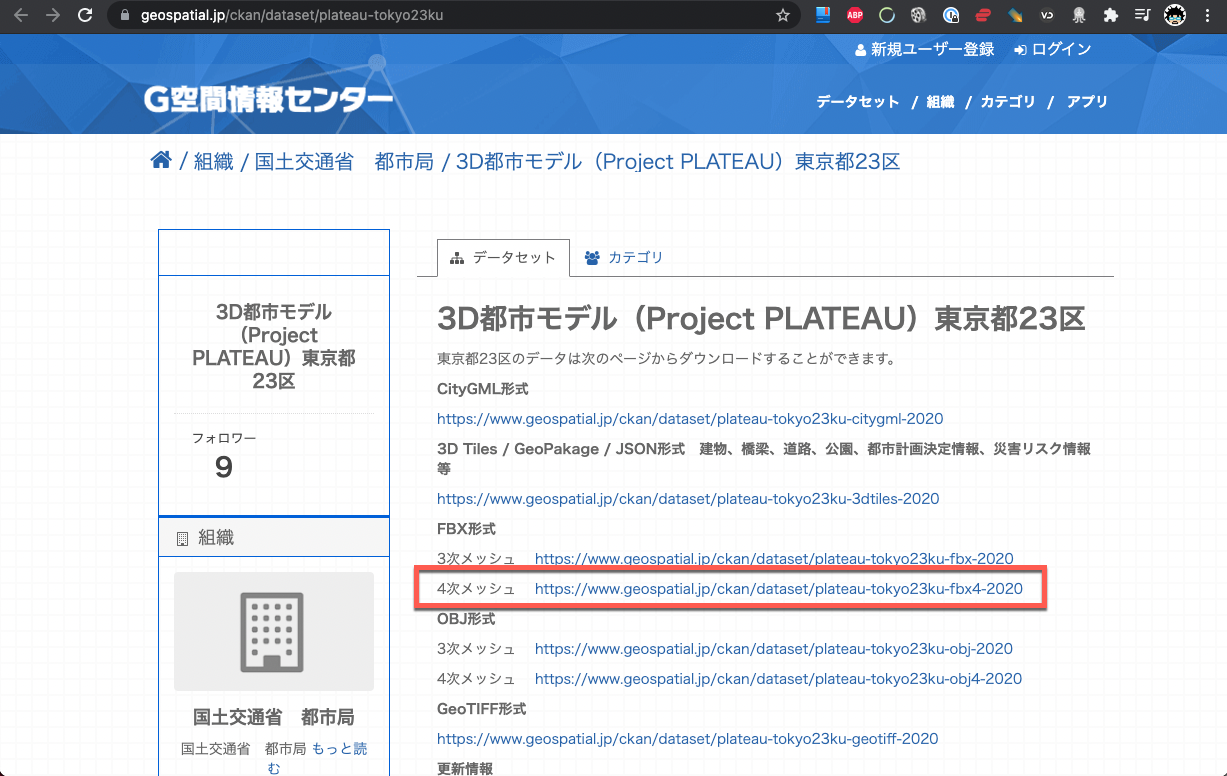The width and height of the screenshot is (1227, 776).
Task: Open the film reel video extension icon
Action: click(x=917, y=15)
